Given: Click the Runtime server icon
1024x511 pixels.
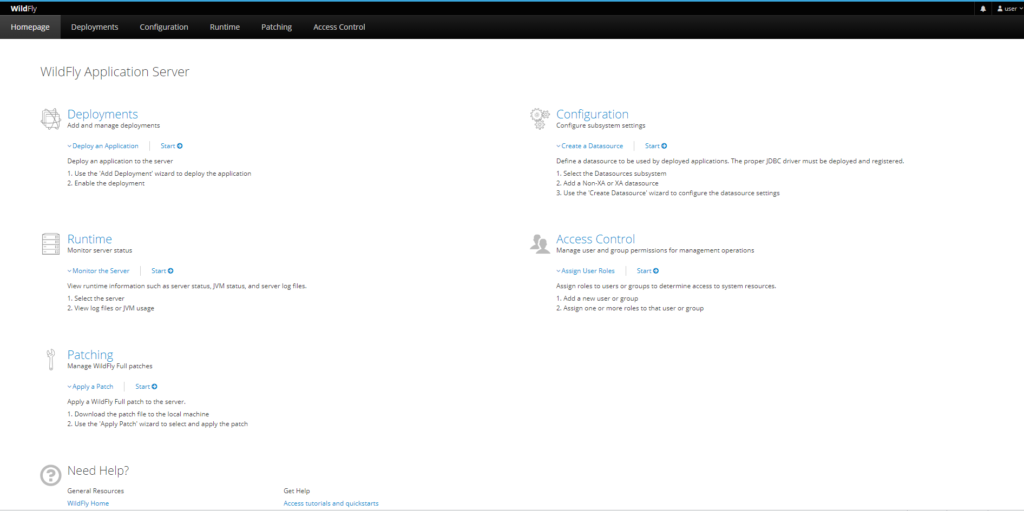Looking at the screenshot, I should coord(50,243).
